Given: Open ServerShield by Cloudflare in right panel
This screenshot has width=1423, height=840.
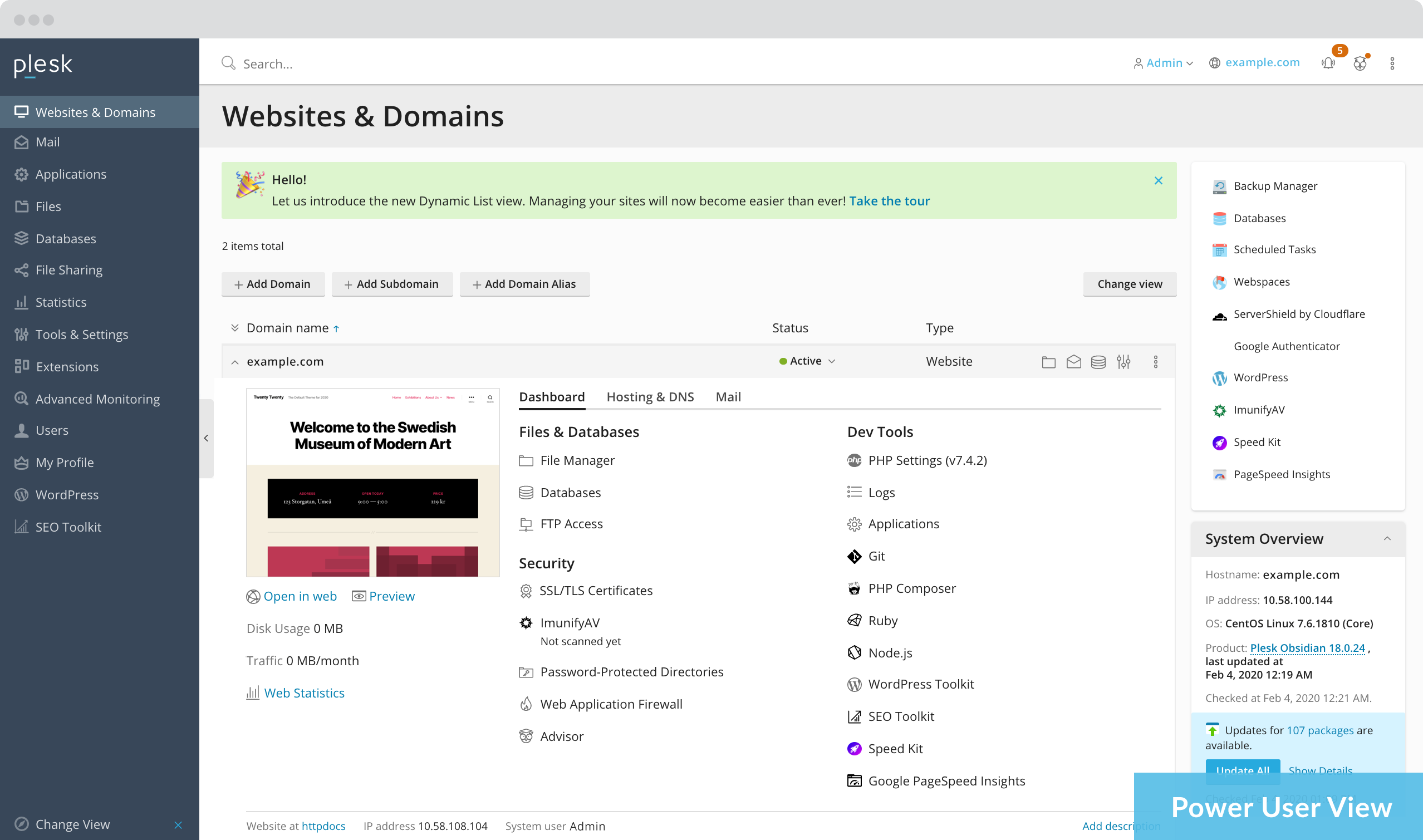Looking at the screenshot, I should [x=1299, y=314].
